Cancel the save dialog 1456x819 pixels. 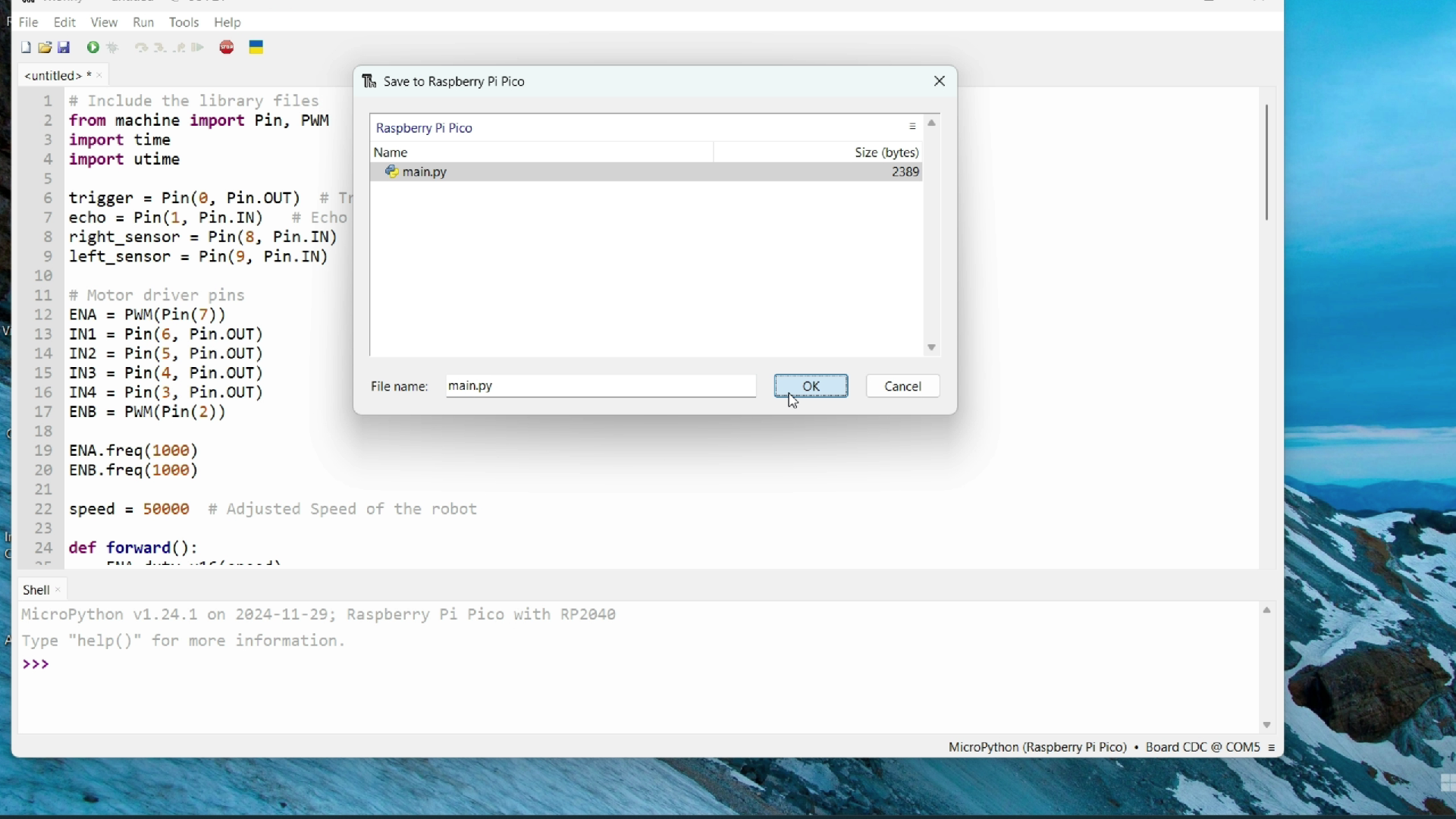[x=904, y=387]
